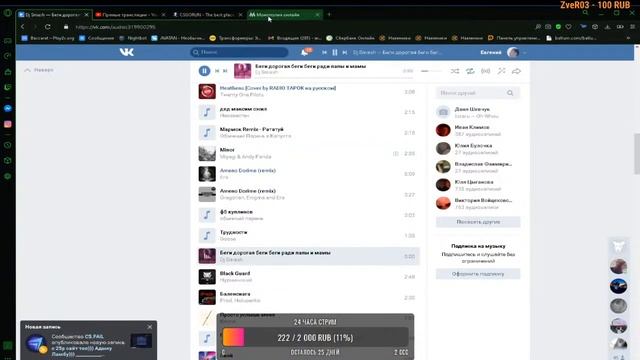Open Instagram in the browser sidebar
Screen dimensions: 640x360
coord(8,124)
